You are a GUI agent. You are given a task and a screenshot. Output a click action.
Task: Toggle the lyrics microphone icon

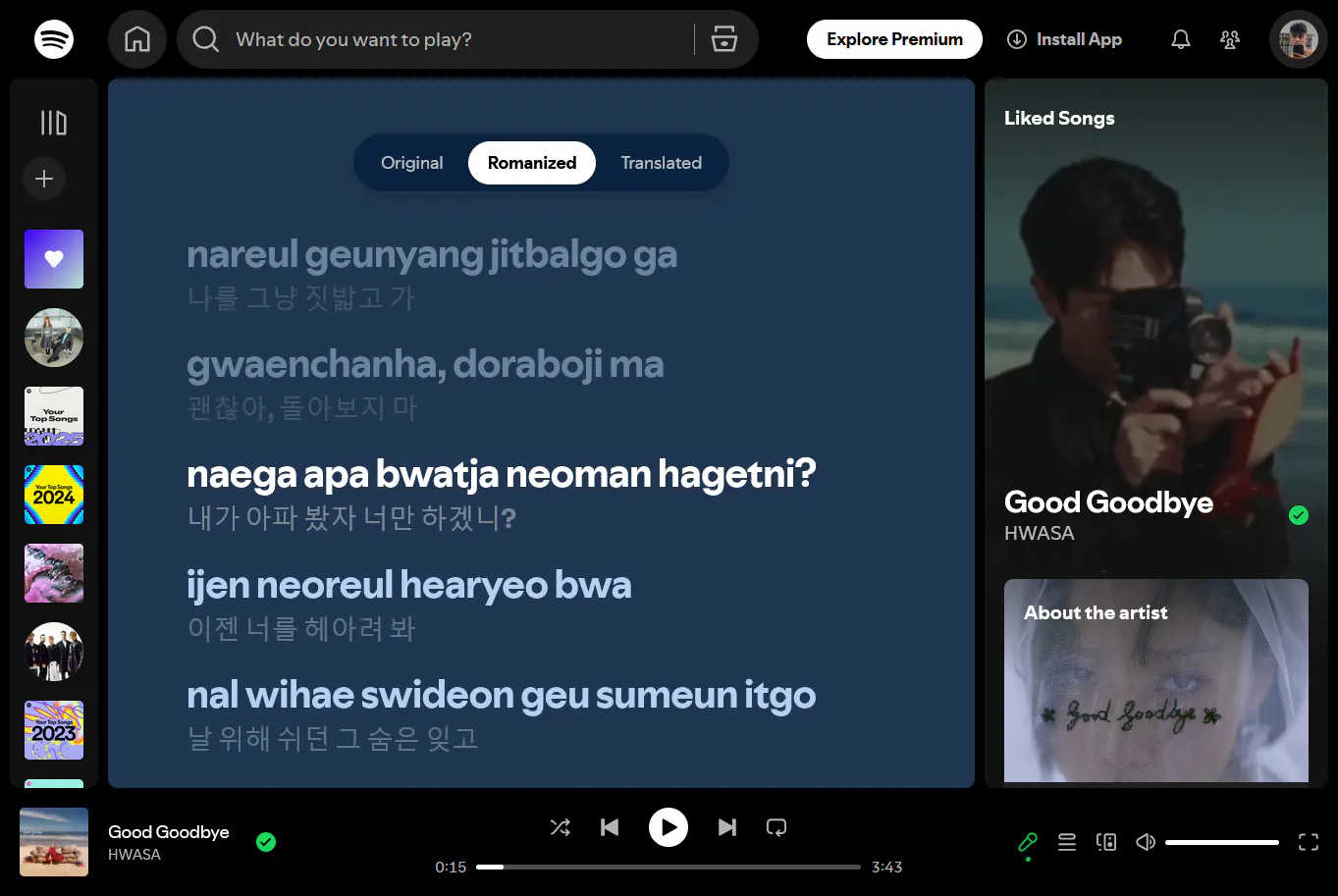click(1028, 842)
